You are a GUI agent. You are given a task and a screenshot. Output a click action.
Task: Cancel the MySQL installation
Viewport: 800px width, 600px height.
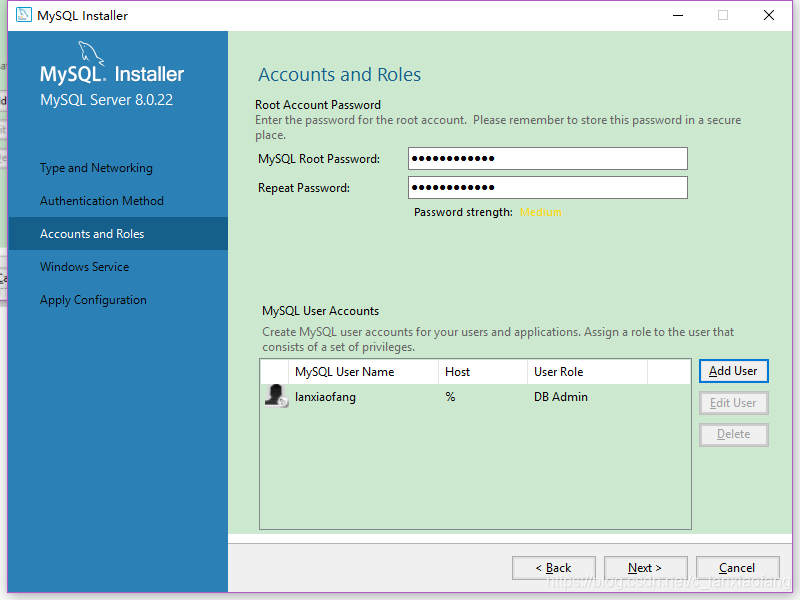(x=737, y=568)
